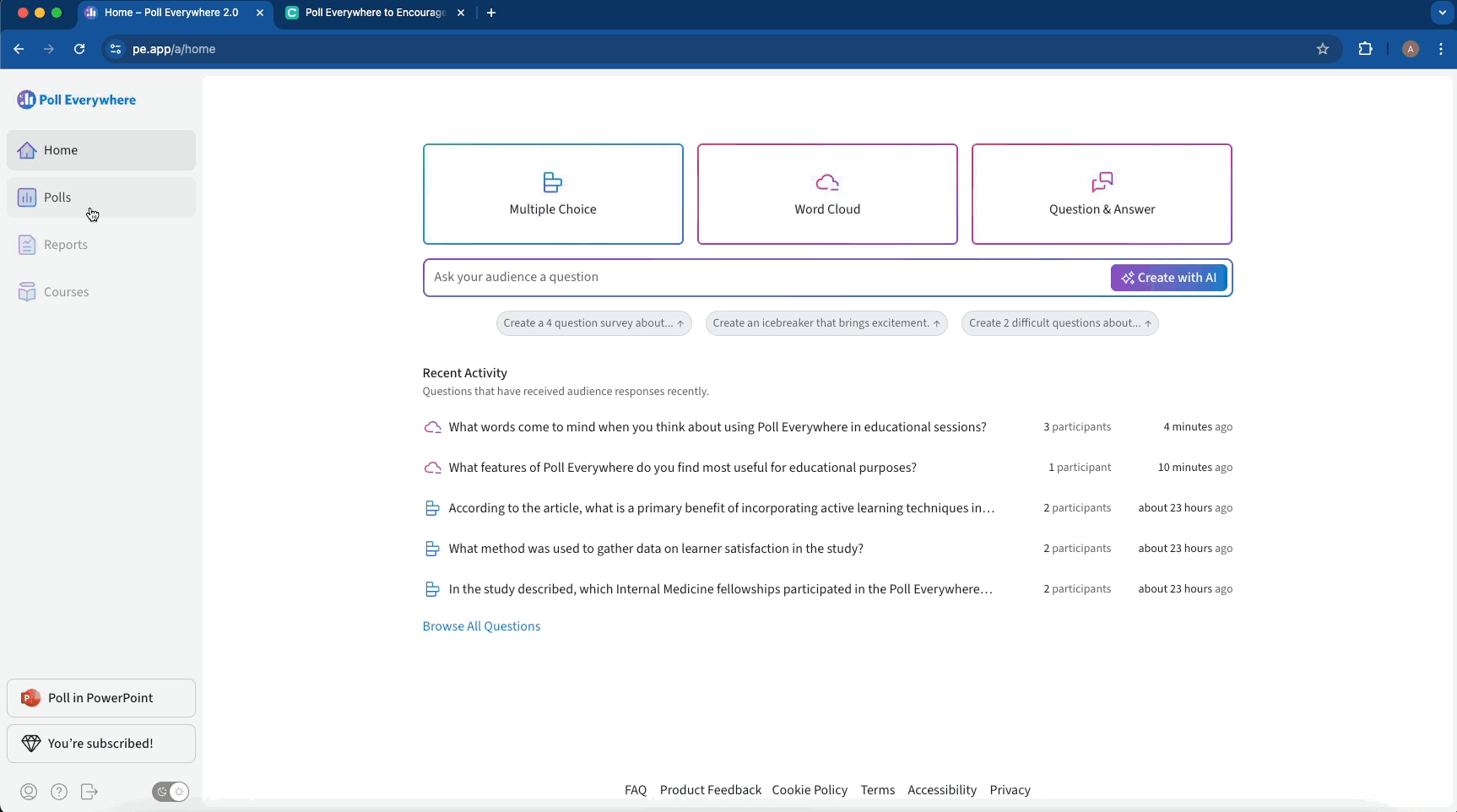1457x812 pixels.
Task: Open the 'What words come to mind' question
Action: [718, 427]
